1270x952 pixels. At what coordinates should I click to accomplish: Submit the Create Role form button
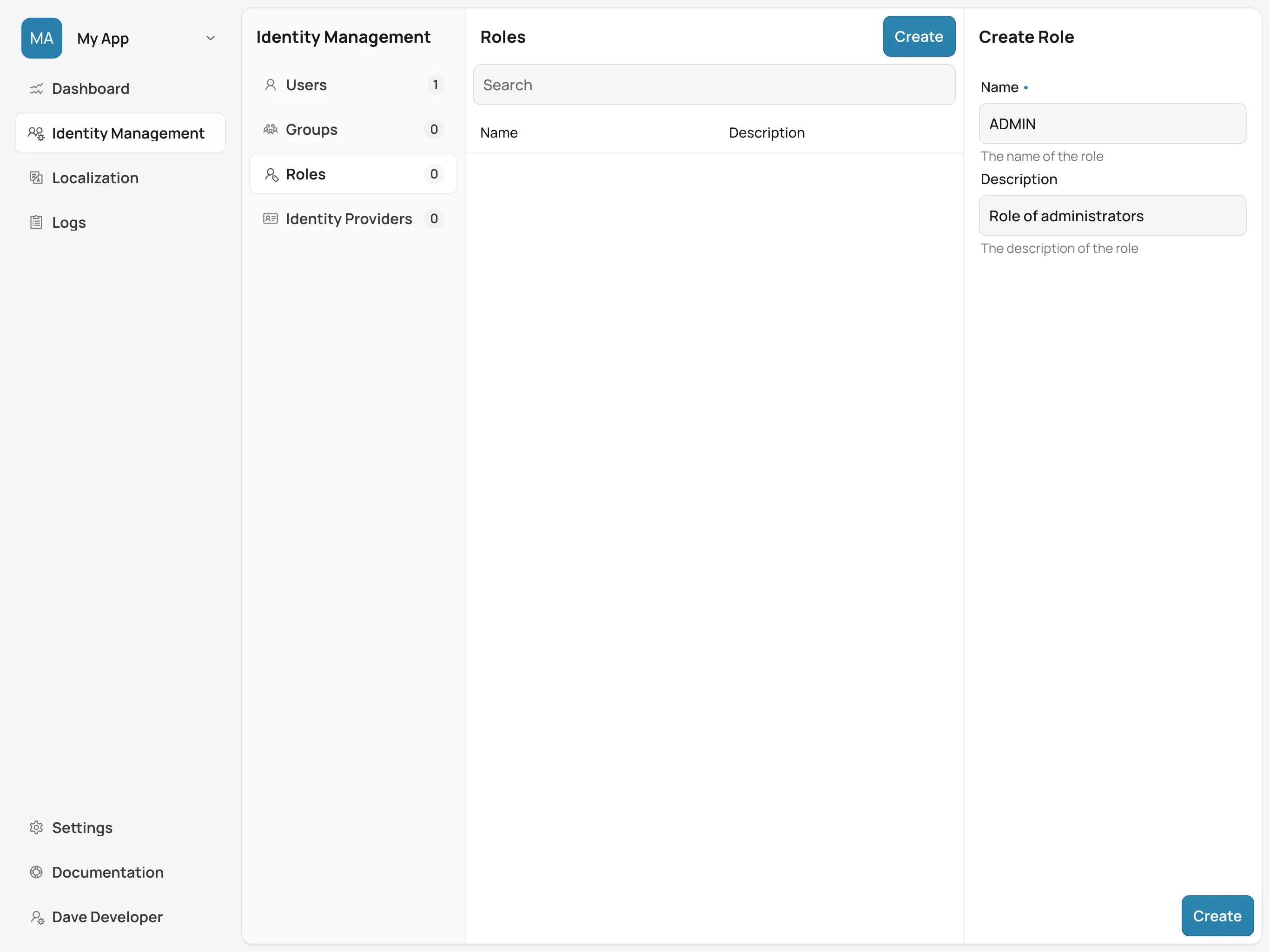1217,916
